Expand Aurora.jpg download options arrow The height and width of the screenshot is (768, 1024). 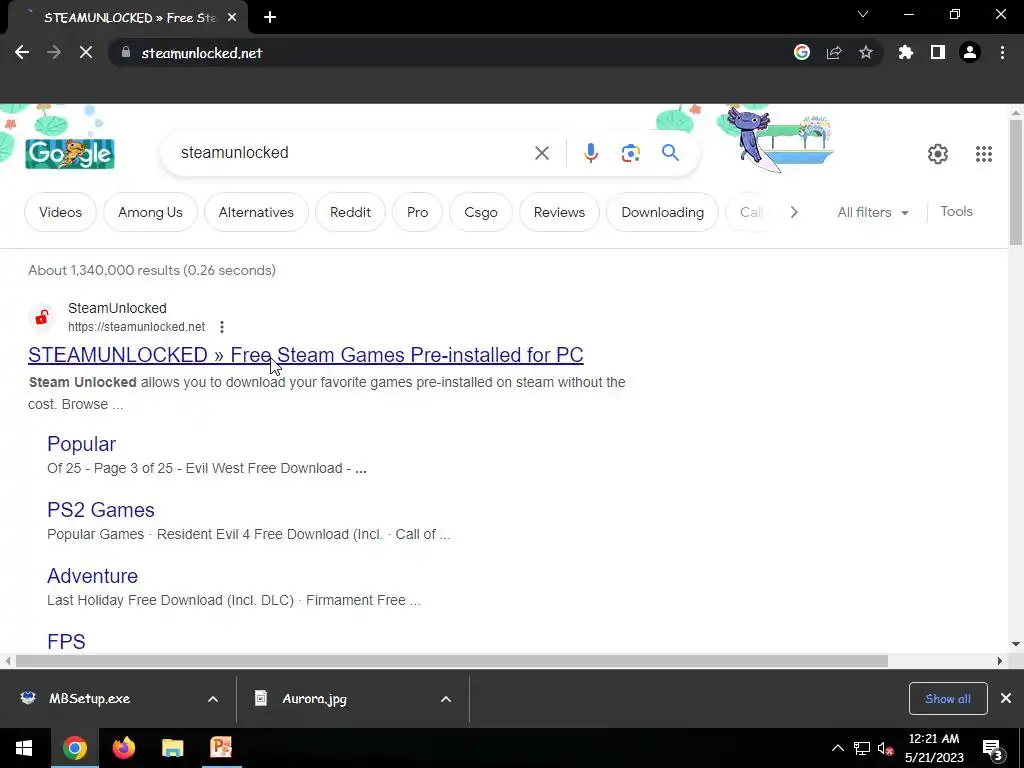click(x=446, y=699)
